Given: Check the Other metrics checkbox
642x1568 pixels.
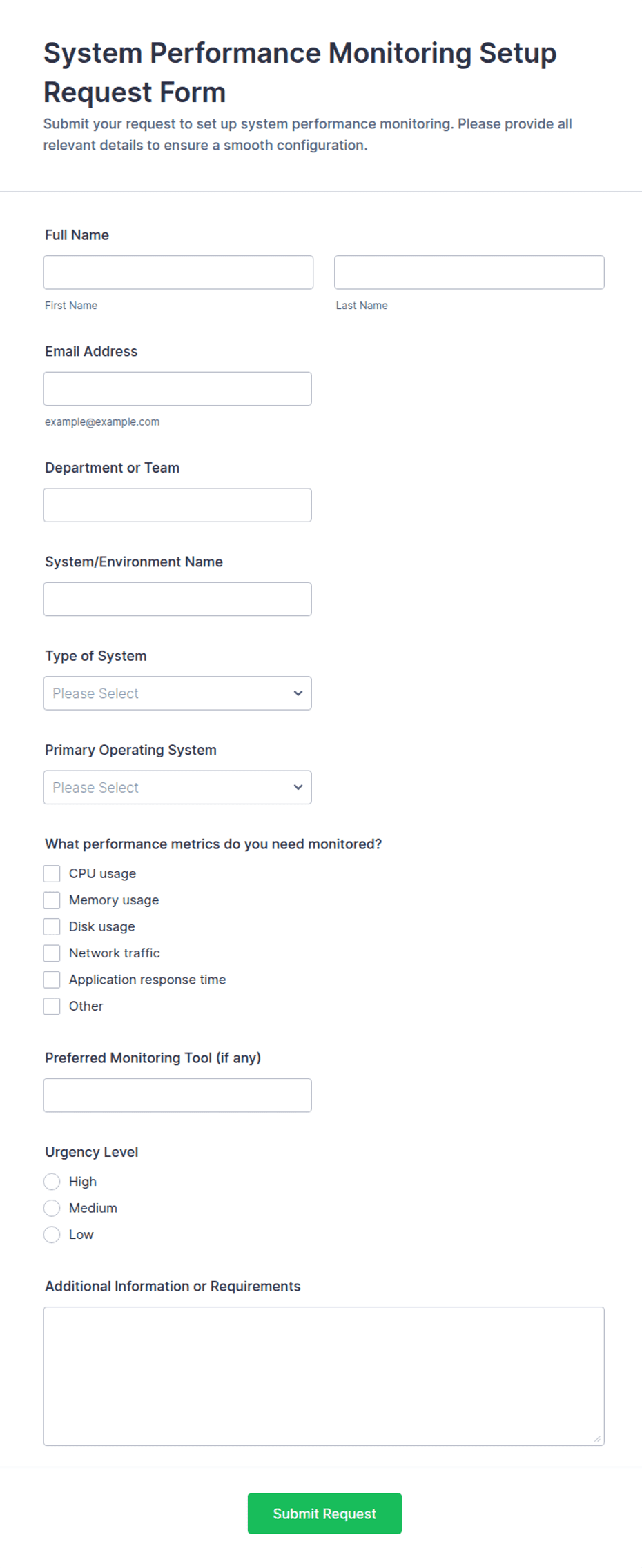Looking at the screenshot, I should coord(52,1006).
